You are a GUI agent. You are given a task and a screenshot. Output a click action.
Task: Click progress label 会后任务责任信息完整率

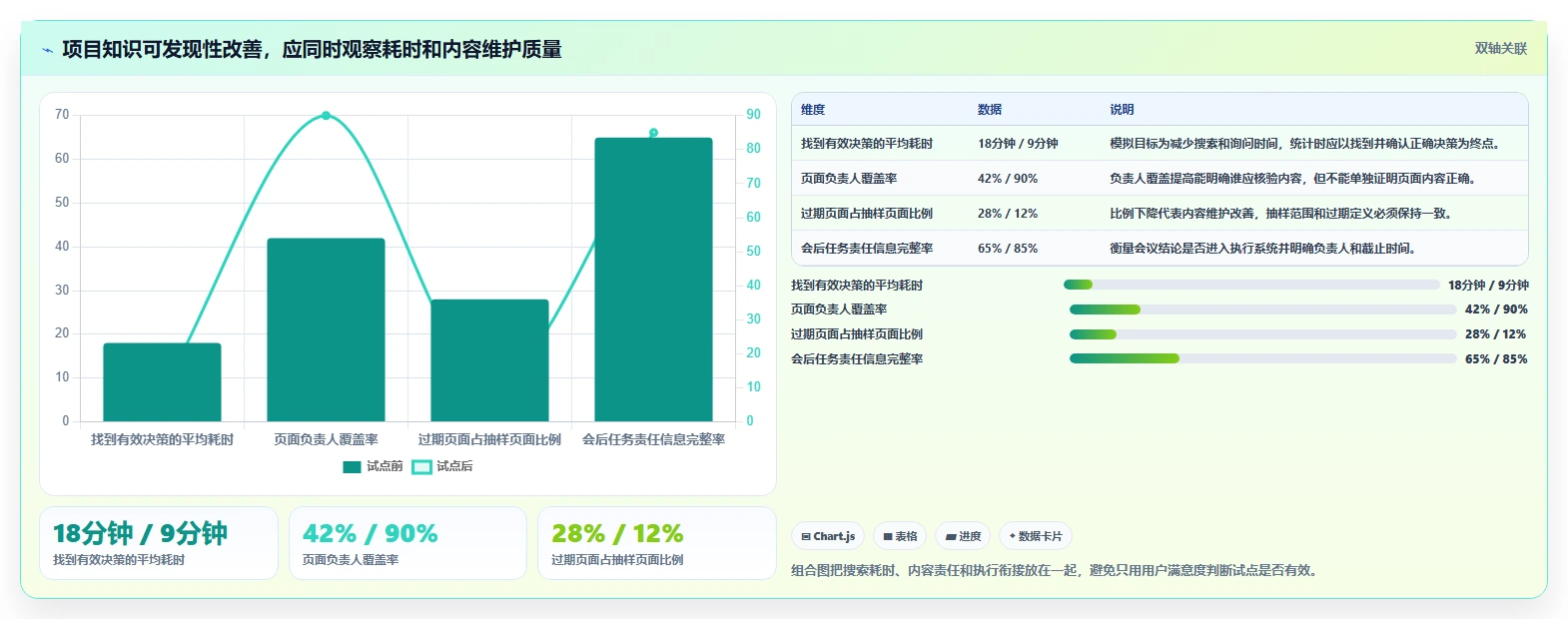tap(857, 359)
